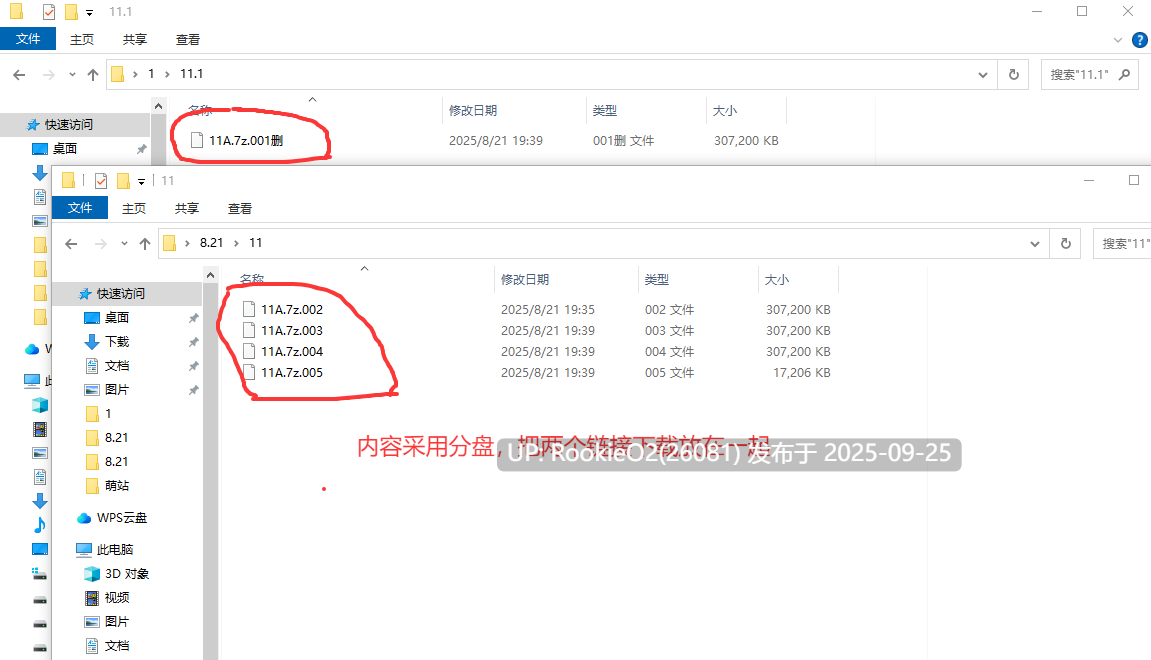Refresh the 11.1 window folder view
Viewport: 1151px width, 660px height.
pyautogui.click(x=1014, y=74)
